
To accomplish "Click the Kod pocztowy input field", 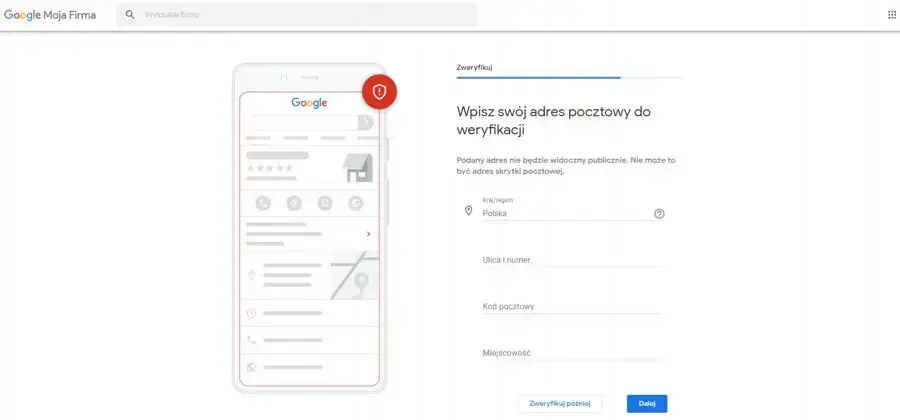I will point(571,307).
